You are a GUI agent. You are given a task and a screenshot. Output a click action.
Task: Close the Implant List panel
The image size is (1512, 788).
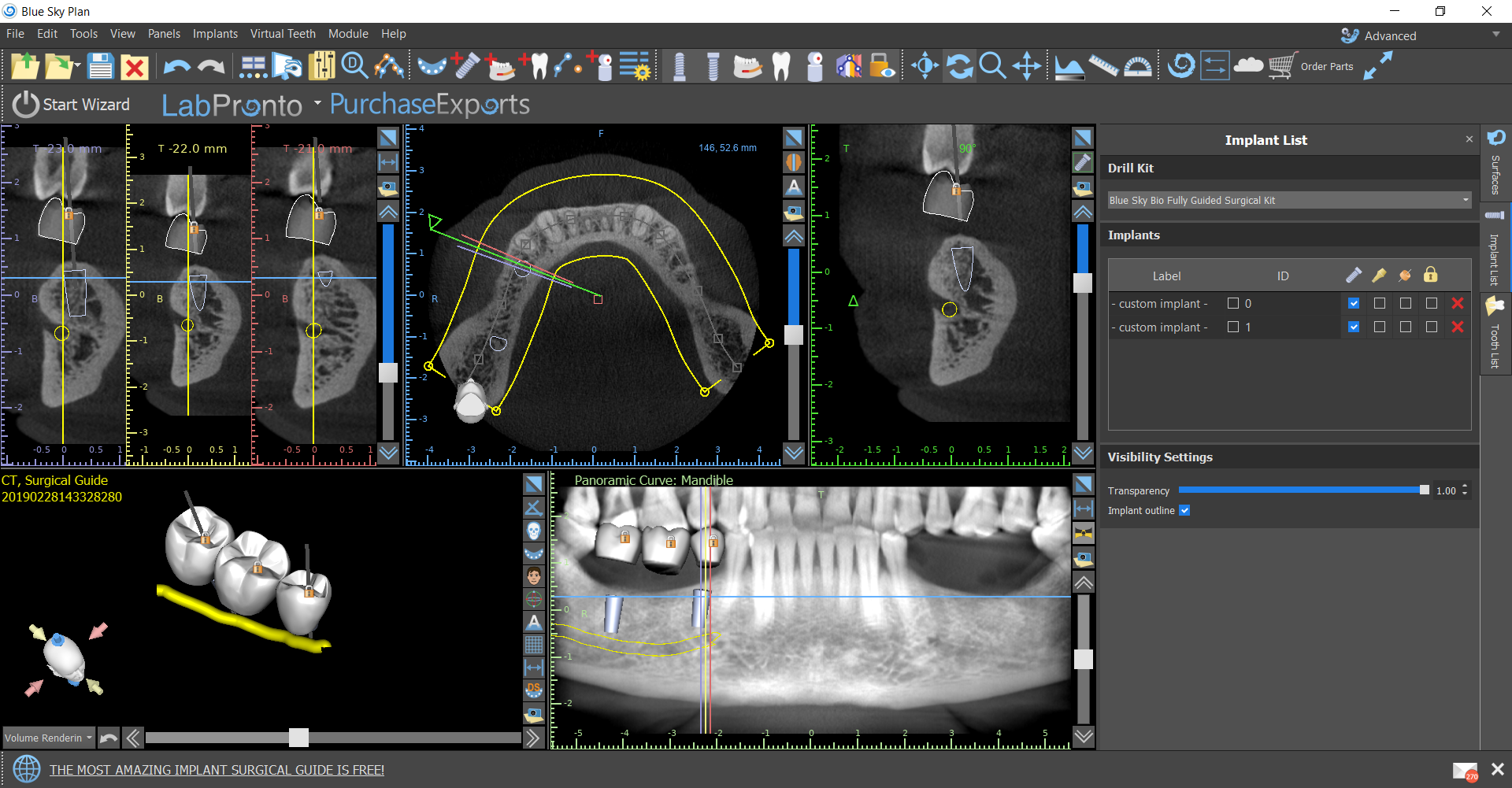point(1469,139)
